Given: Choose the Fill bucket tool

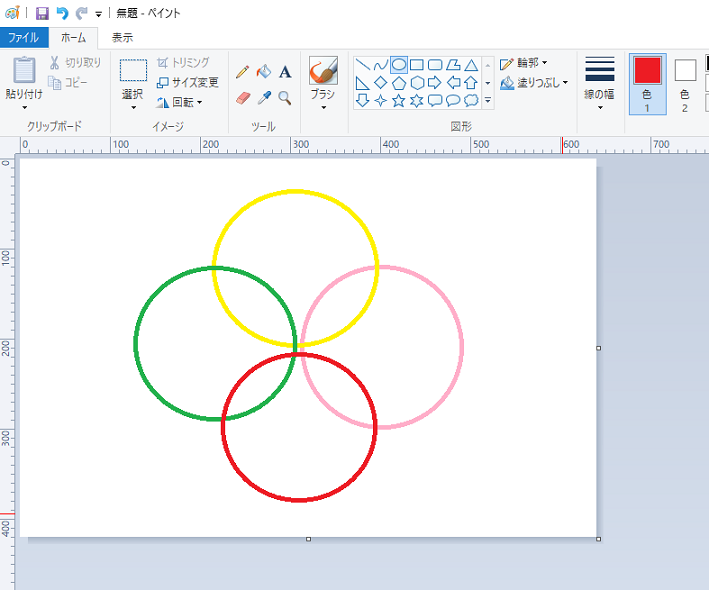Looking at the screenshot, I should 264,72.
